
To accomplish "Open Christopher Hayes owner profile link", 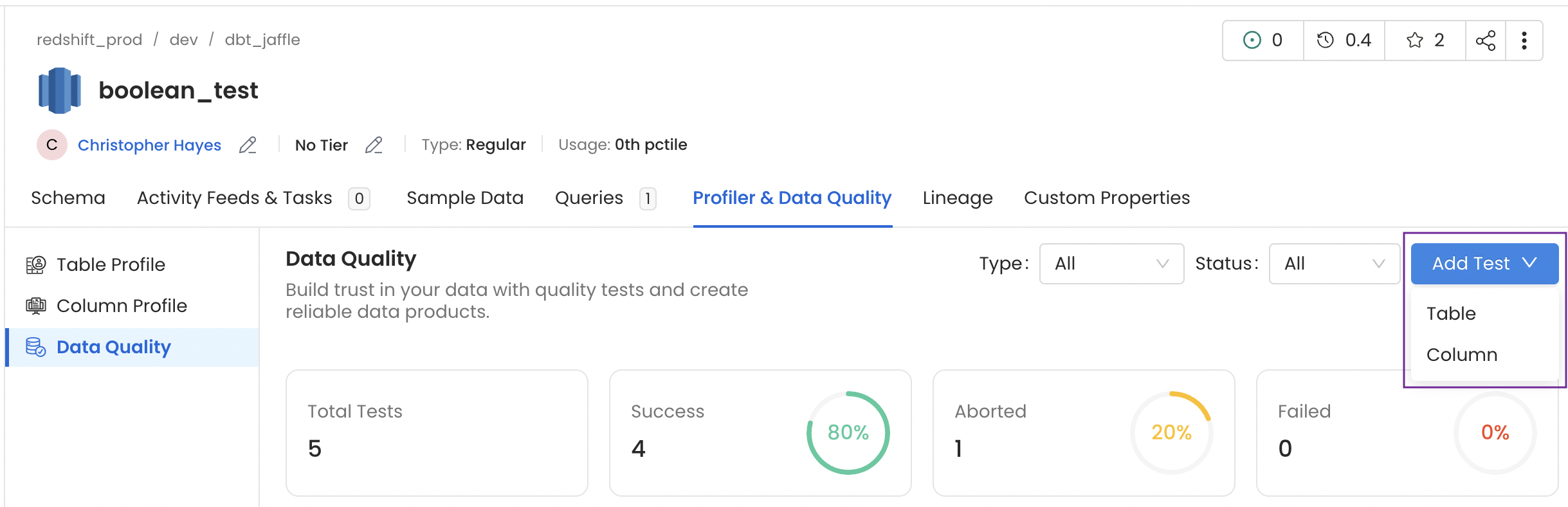I will (149, 145).
